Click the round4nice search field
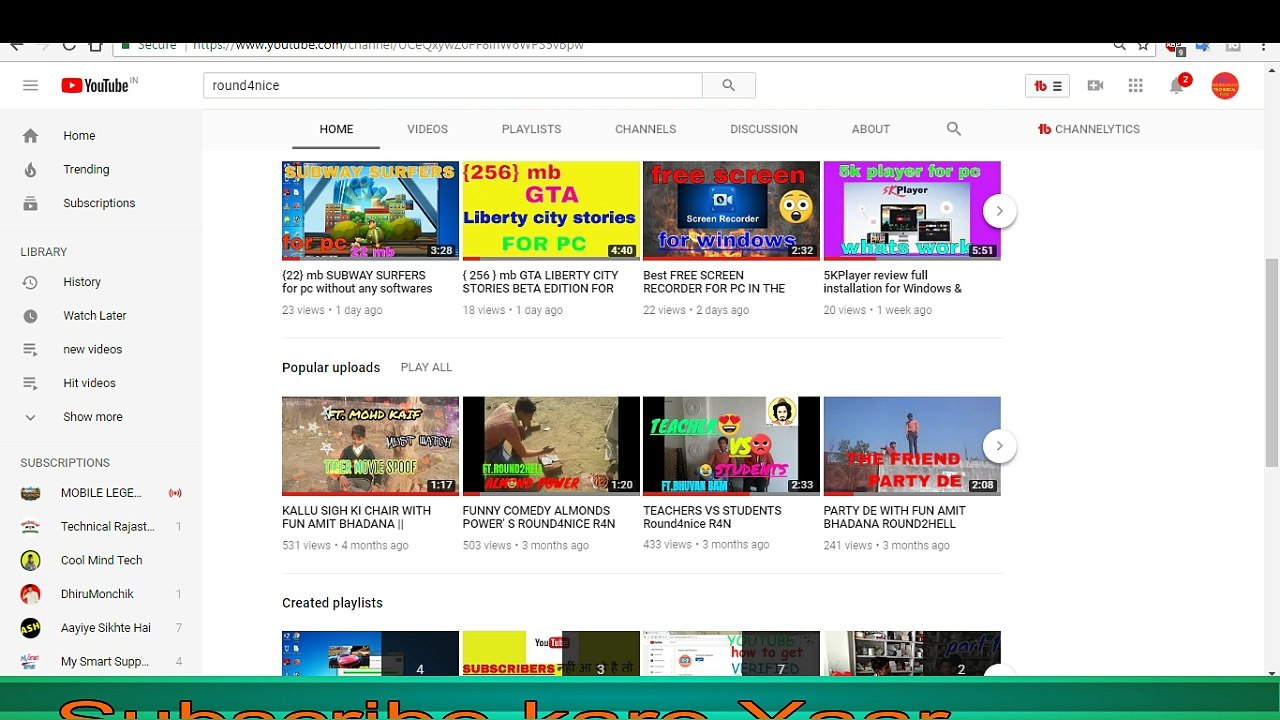 pyautogui.click(x=453, y=86)
